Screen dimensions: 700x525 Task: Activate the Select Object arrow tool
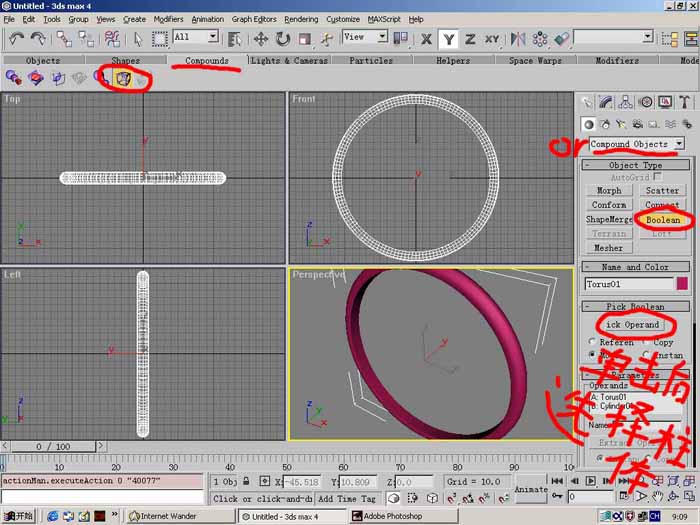pyautogui.click(x=138, y=39)
